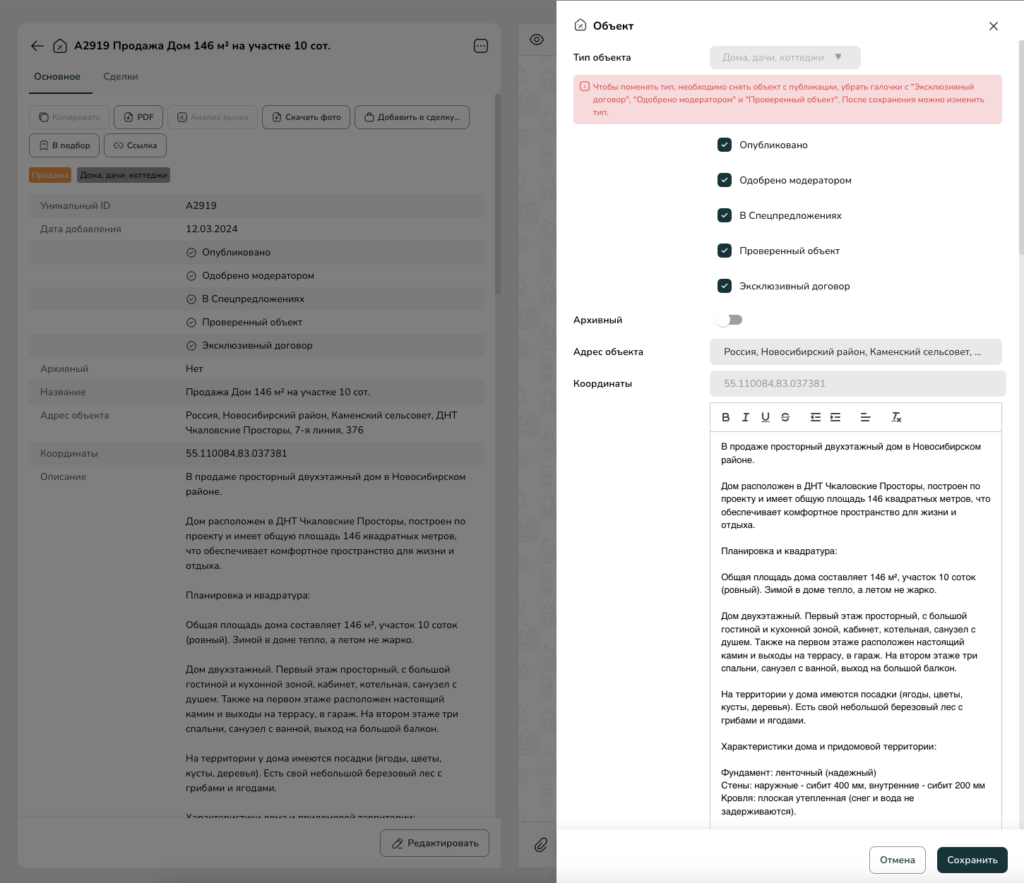Click the Отмена button
Screen dimensions: 1024x883
(x=897, y=860)
